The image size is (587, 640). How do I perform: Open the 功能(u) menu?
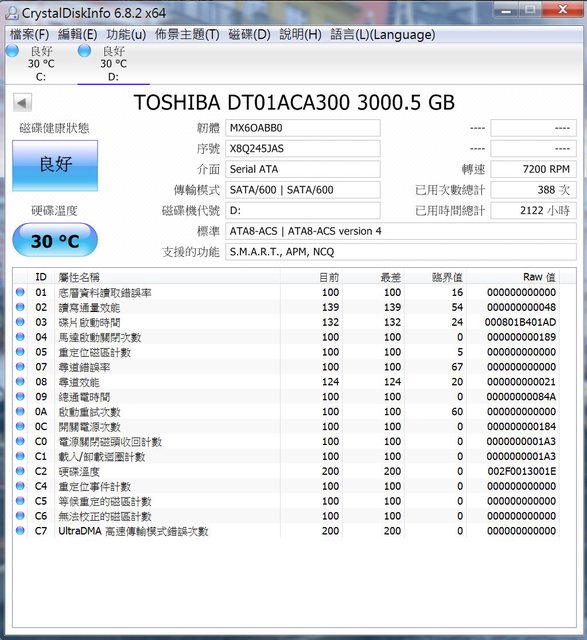(x=126, y=35)
